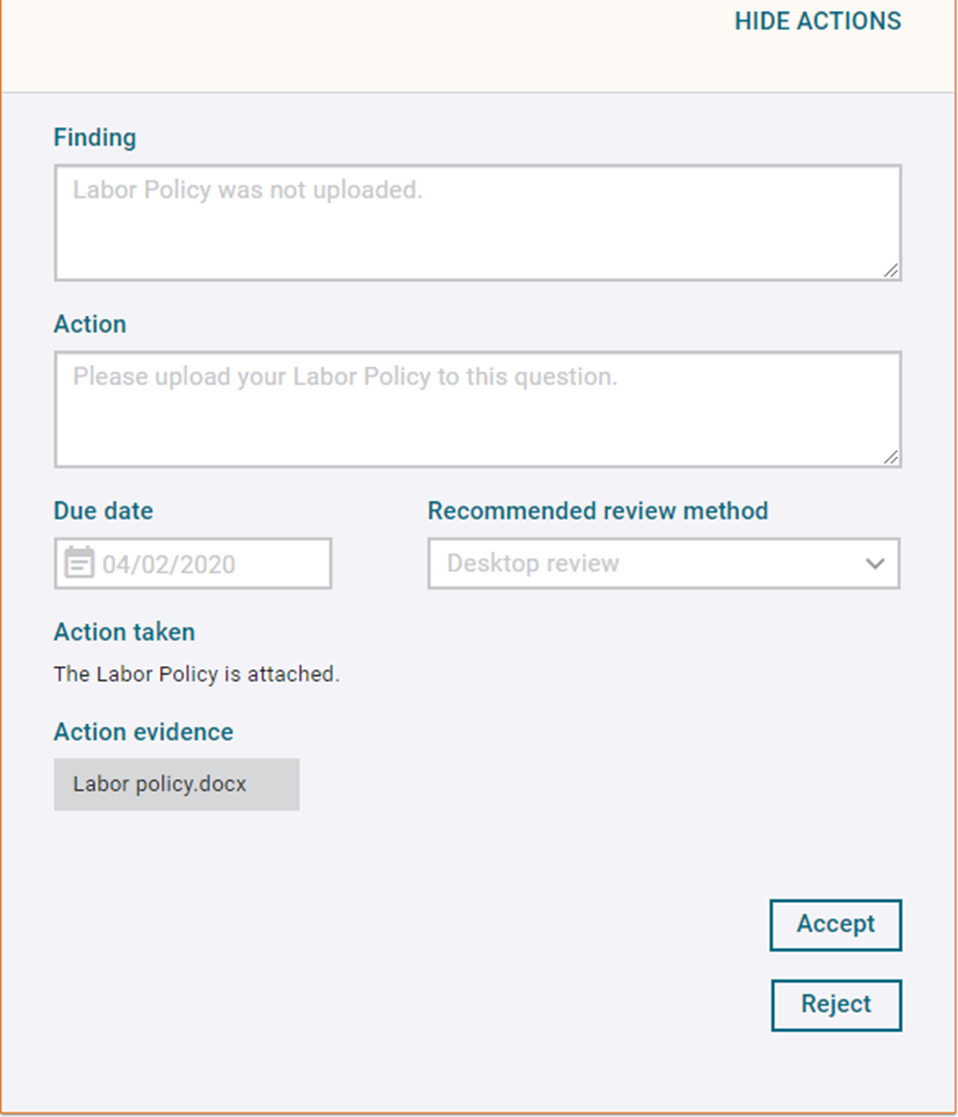This screenshot has height=1117, width=958.
Task: Click the Action text area resize grip
Action: coord(890,457)
